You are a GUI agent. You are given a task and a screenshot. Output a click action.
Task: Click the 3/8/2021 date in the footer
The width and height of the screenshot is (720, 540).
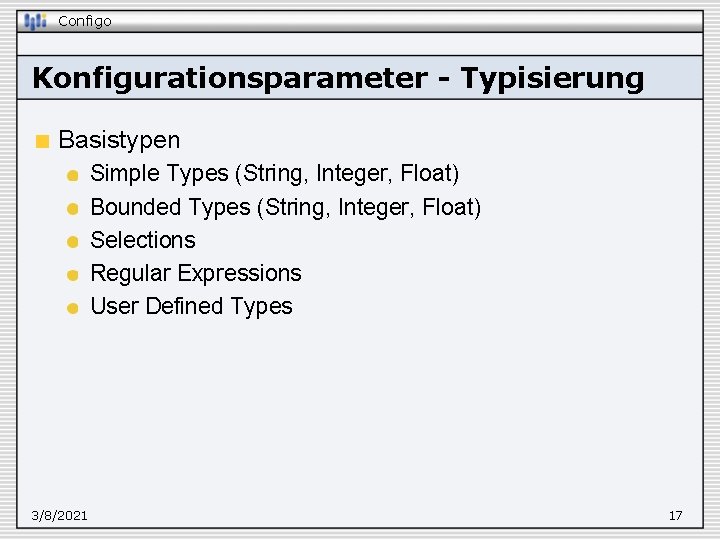point(59,515)
